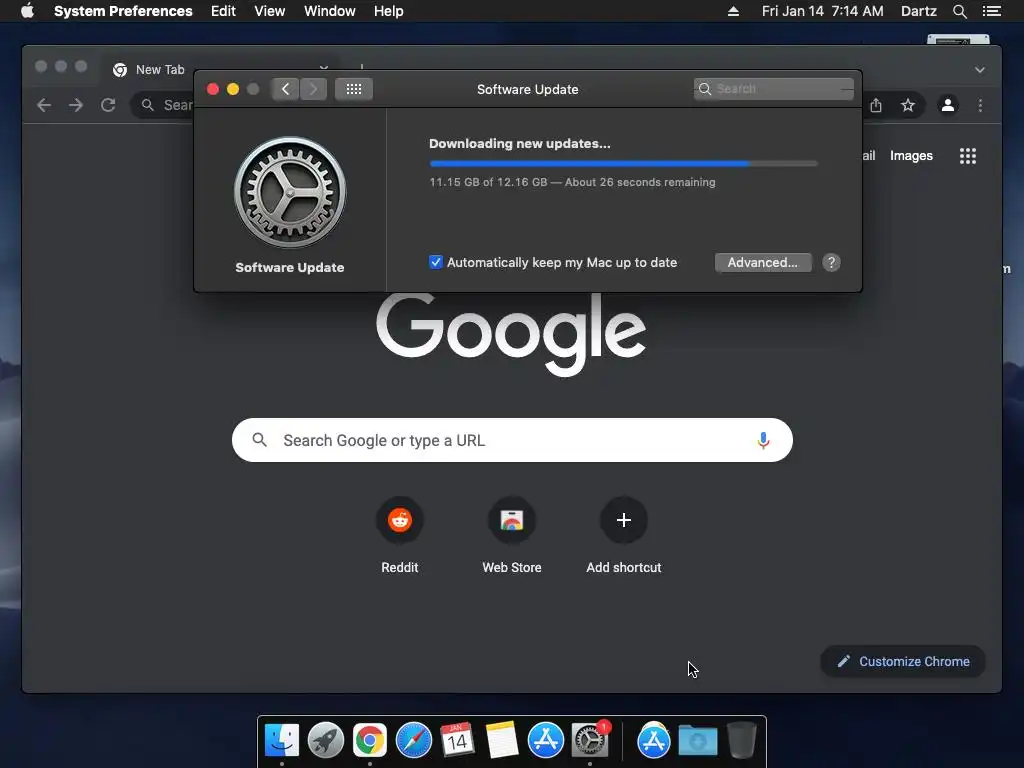Open Notification Center list icon

(x=992, y=11)
